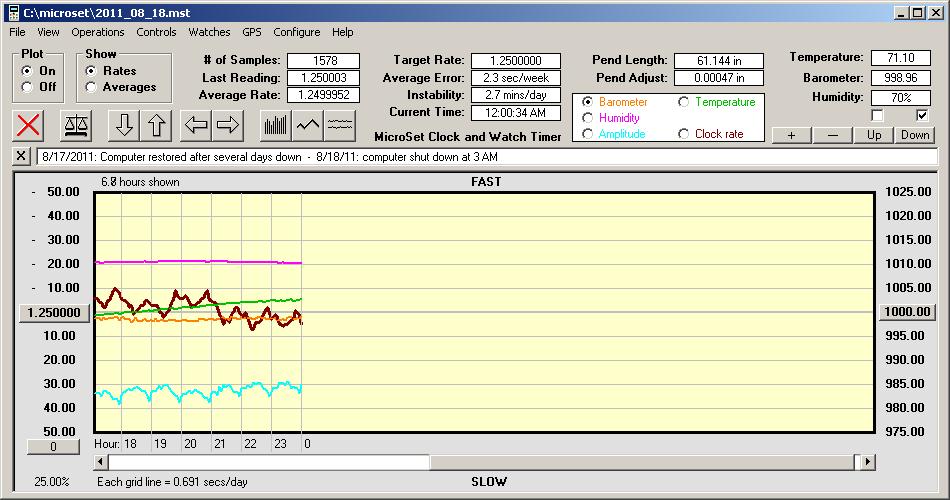Set Plot to Off
The width and height of the screenshot is (950, 500).
pos(26,87)
